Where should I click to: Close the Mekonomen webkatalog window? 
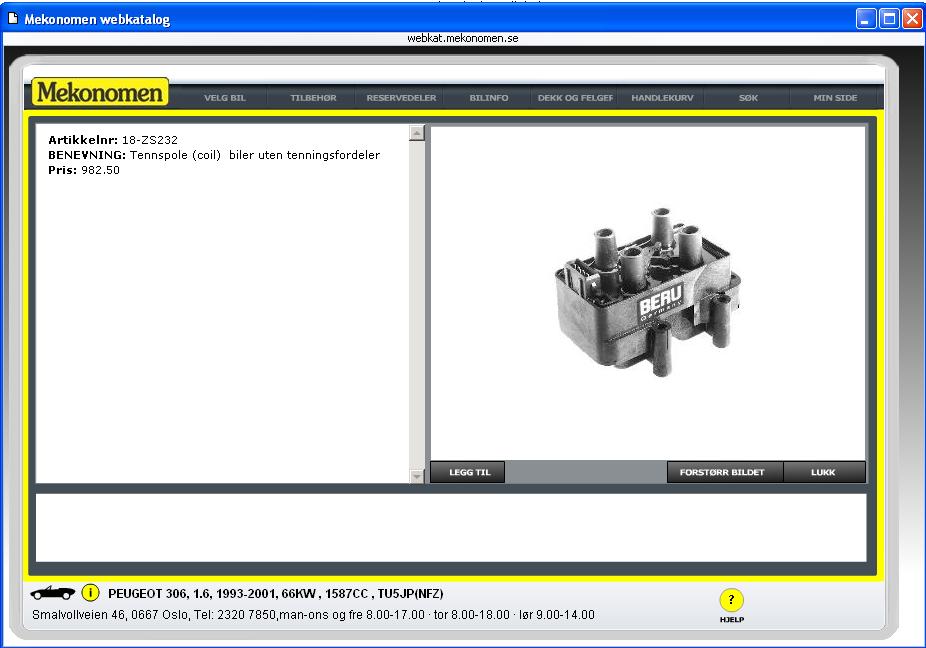click(x=912, y=19)
